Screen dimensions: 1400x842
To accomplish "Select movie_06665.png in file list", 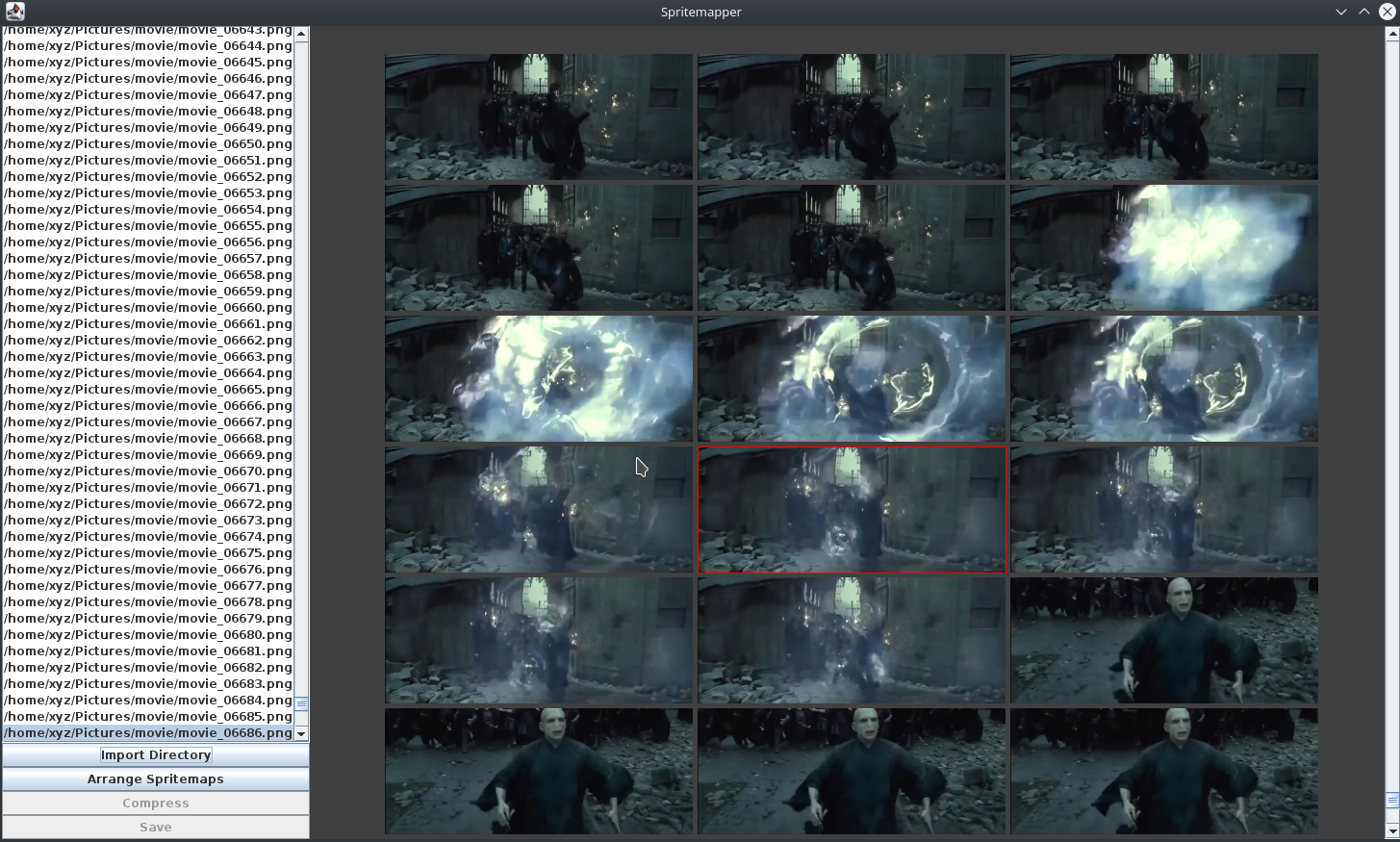I will [148, 389].
